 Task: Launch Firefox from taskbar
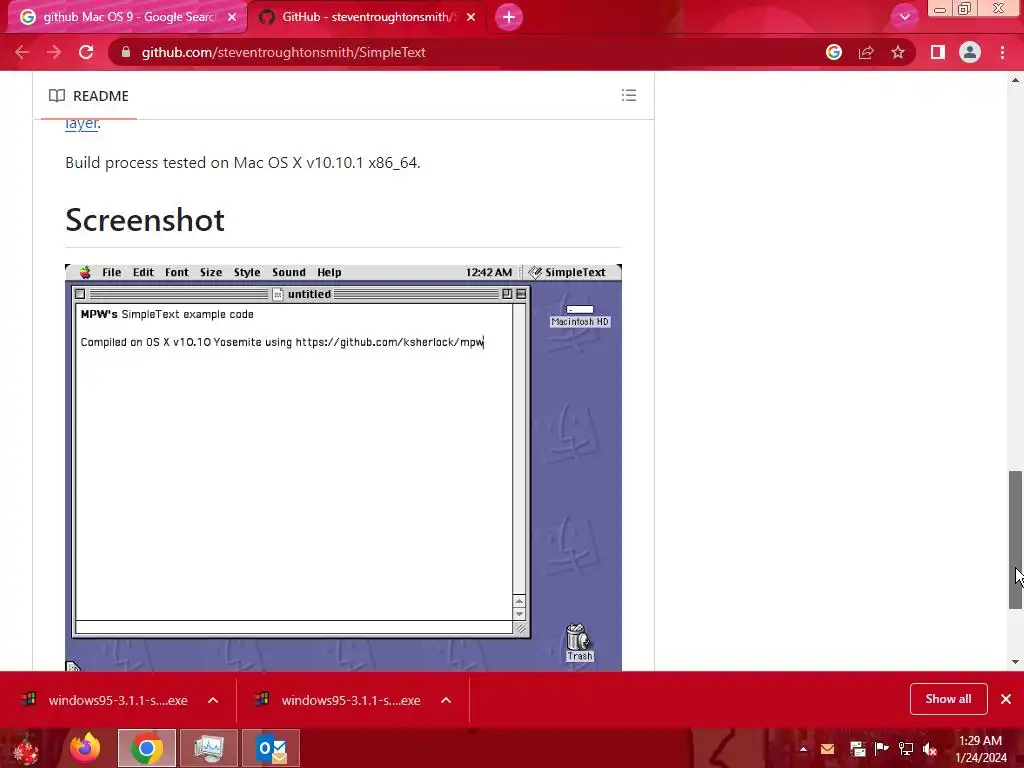[x=85, y=748]
